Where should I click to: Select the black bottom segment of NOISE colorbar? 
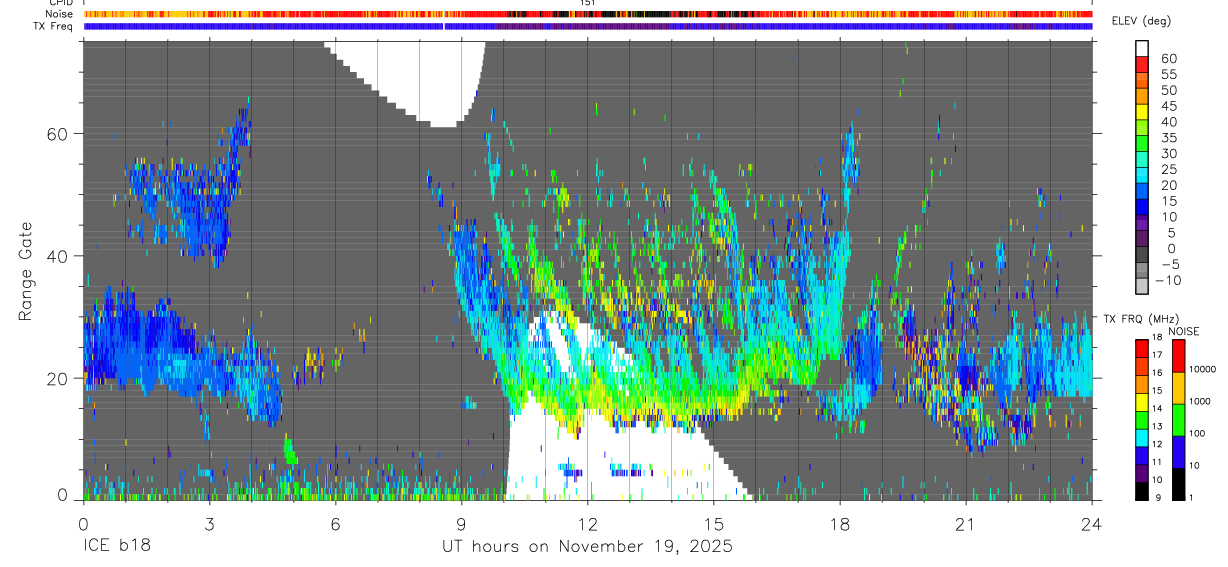1178,484
